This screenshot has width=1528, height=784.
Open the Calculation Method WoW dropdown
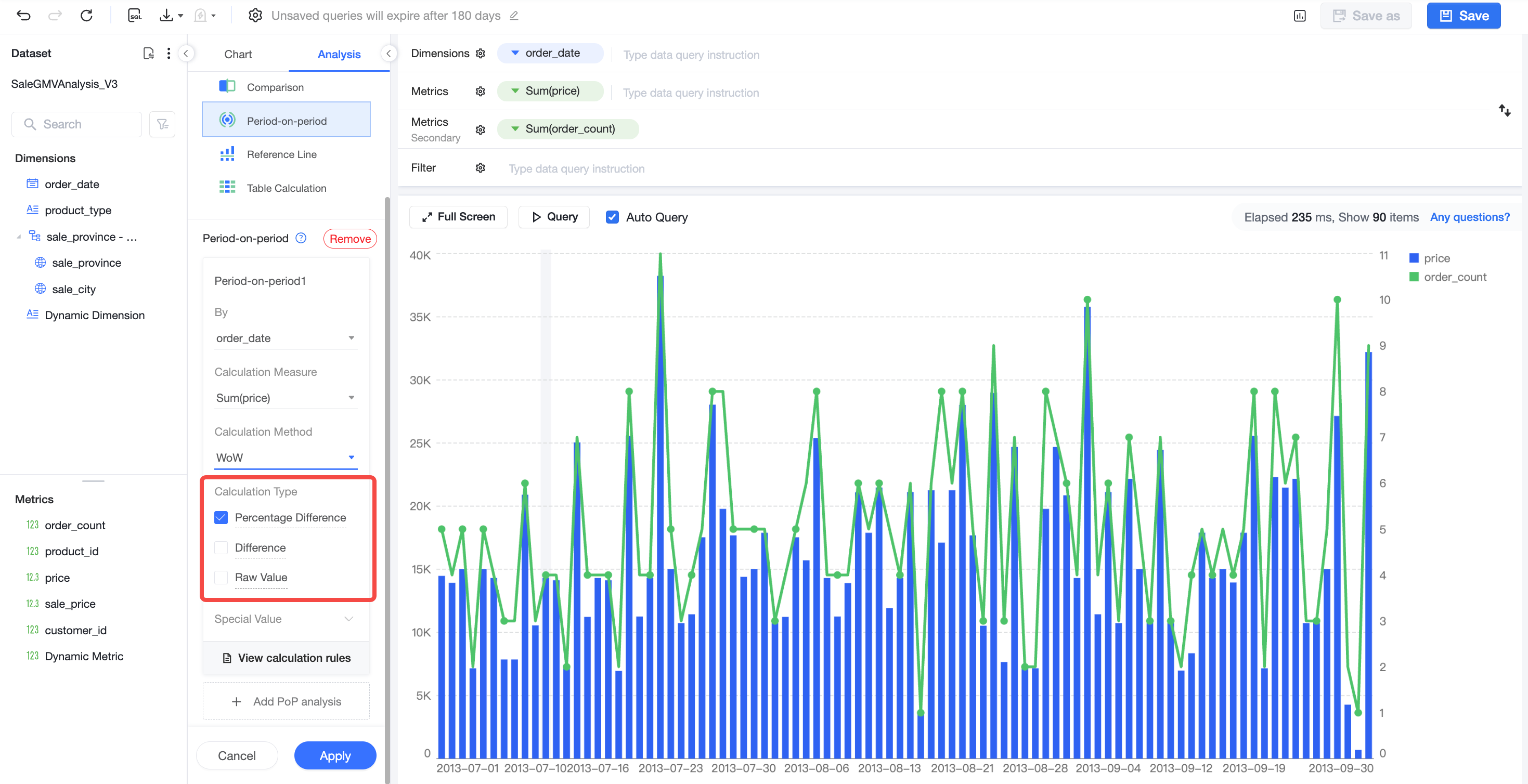[286, 458]
